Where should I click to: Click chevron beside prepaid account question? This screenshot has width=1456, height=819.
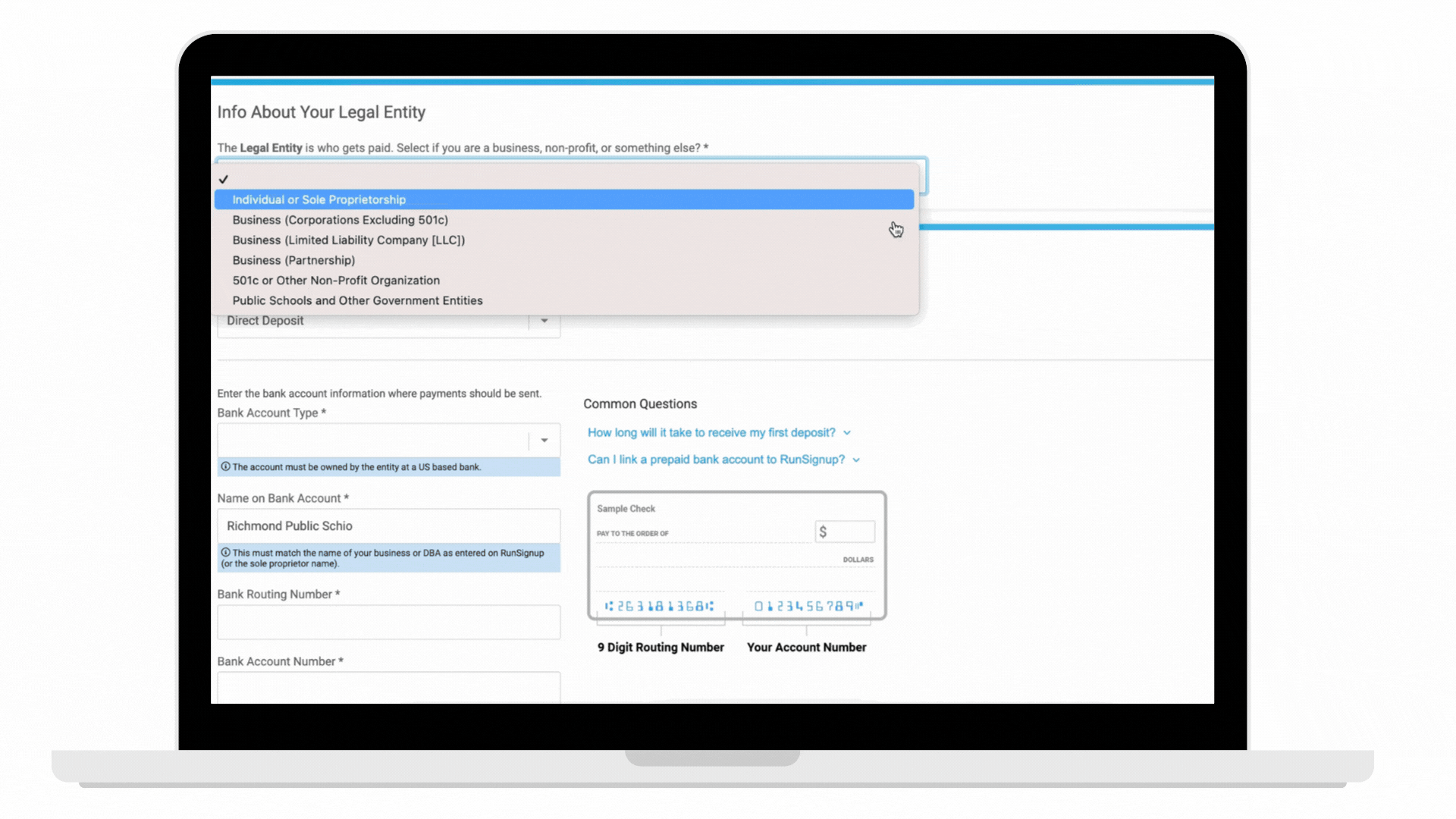click(856, 460)
